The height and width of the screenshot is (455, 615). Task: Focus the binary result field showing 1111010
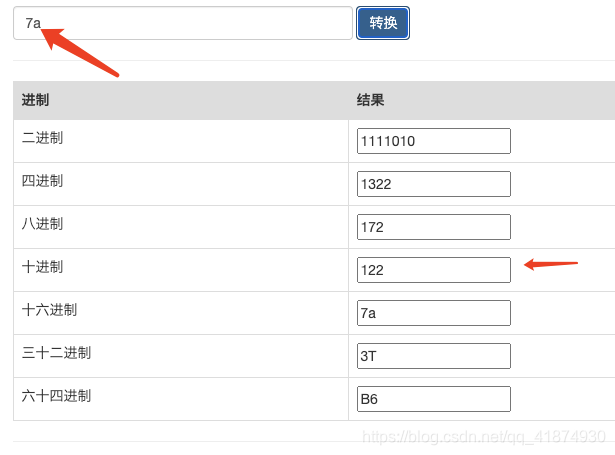433,141
